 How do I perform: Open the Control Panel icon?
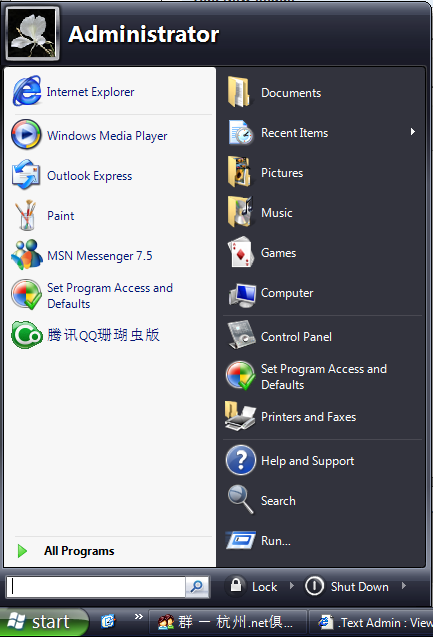tap(242, 336)
